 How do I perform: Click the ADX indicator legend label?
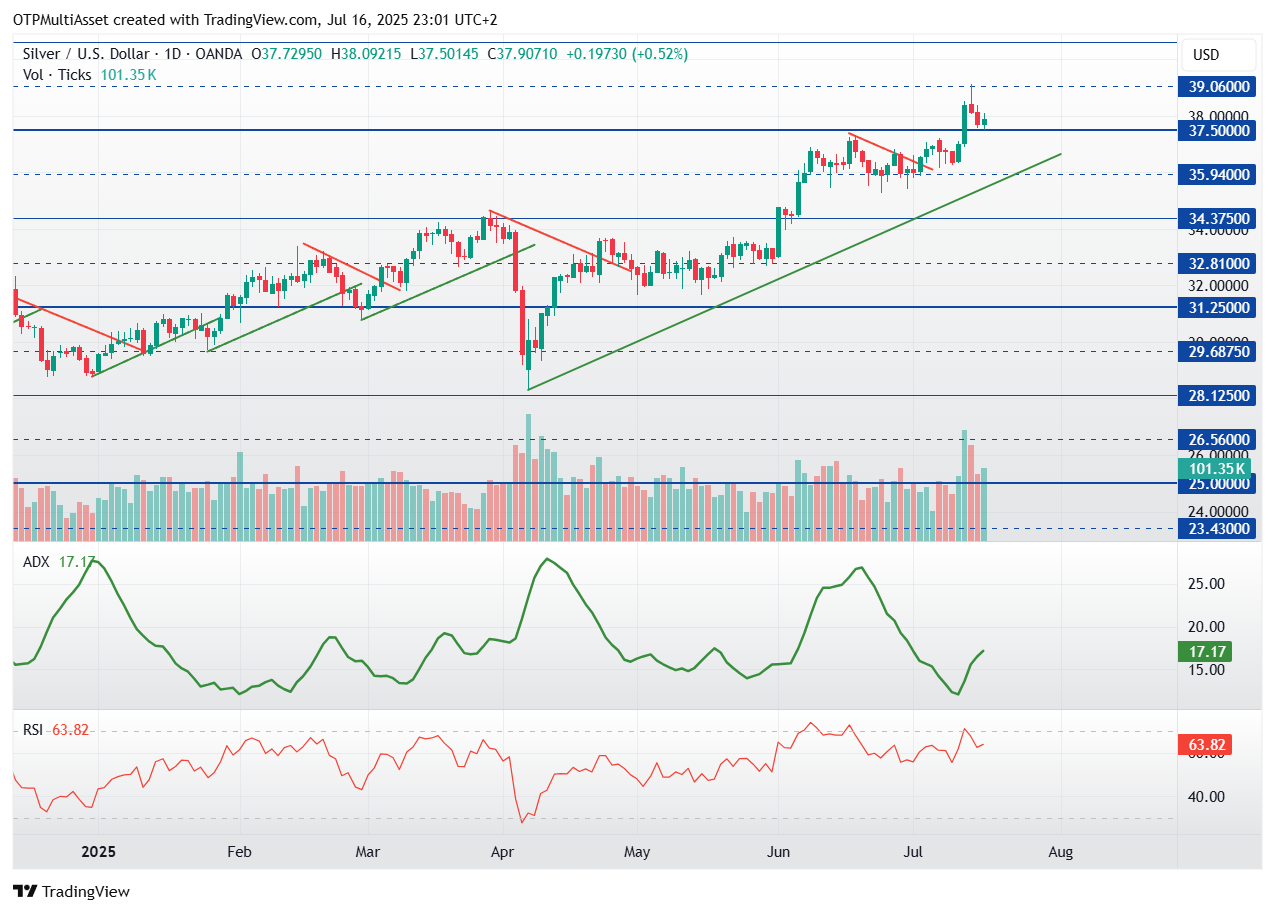36,562
